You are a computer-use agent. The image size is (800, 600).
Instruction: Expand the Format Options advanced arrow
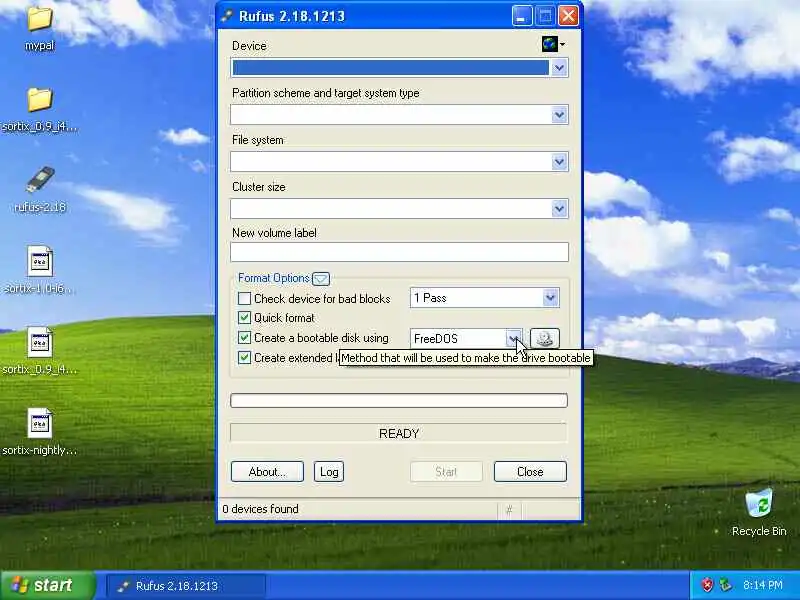[x=321, y=279]
